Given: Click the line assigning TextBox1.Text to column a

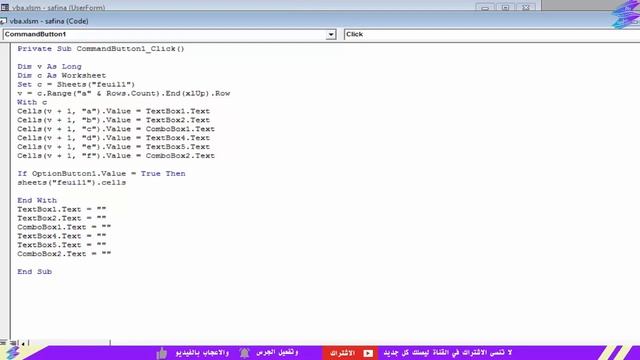Looking at the screenshot, I should 113,111.
